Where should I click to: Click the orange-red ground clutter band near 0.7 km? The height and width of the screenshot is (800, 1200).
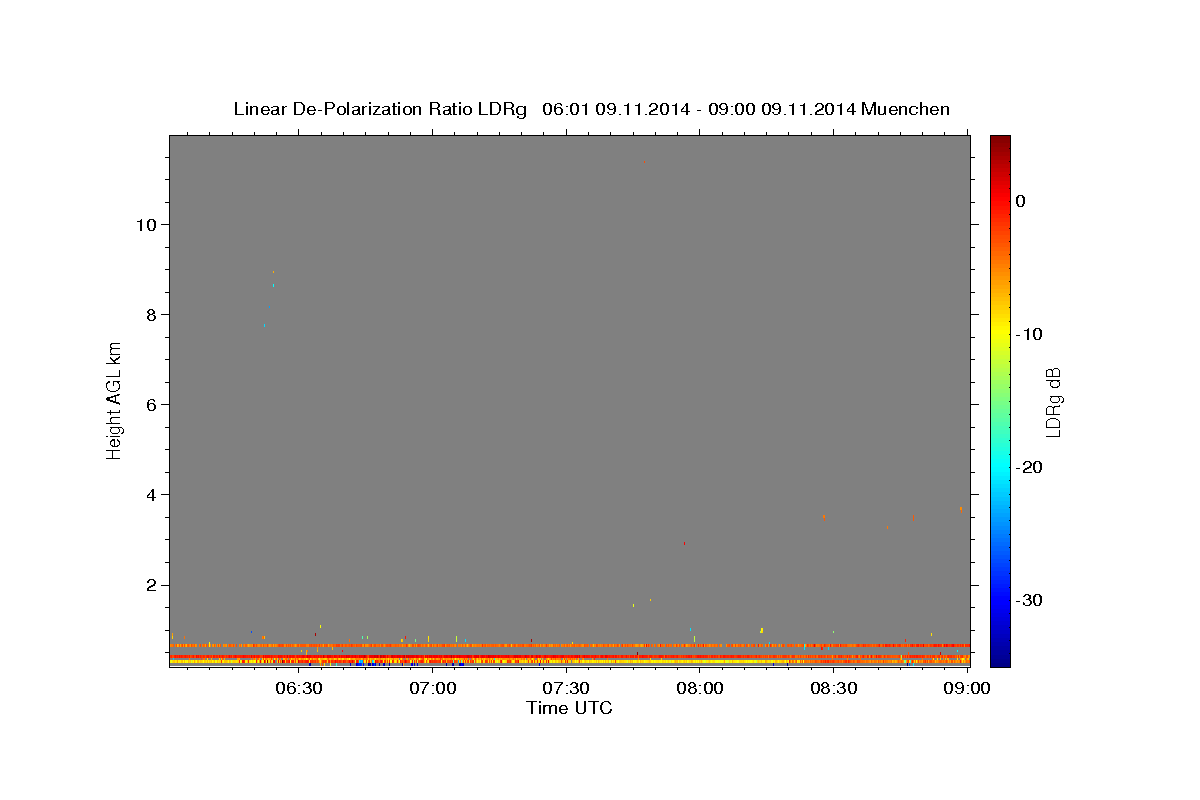tap(569, 645)
